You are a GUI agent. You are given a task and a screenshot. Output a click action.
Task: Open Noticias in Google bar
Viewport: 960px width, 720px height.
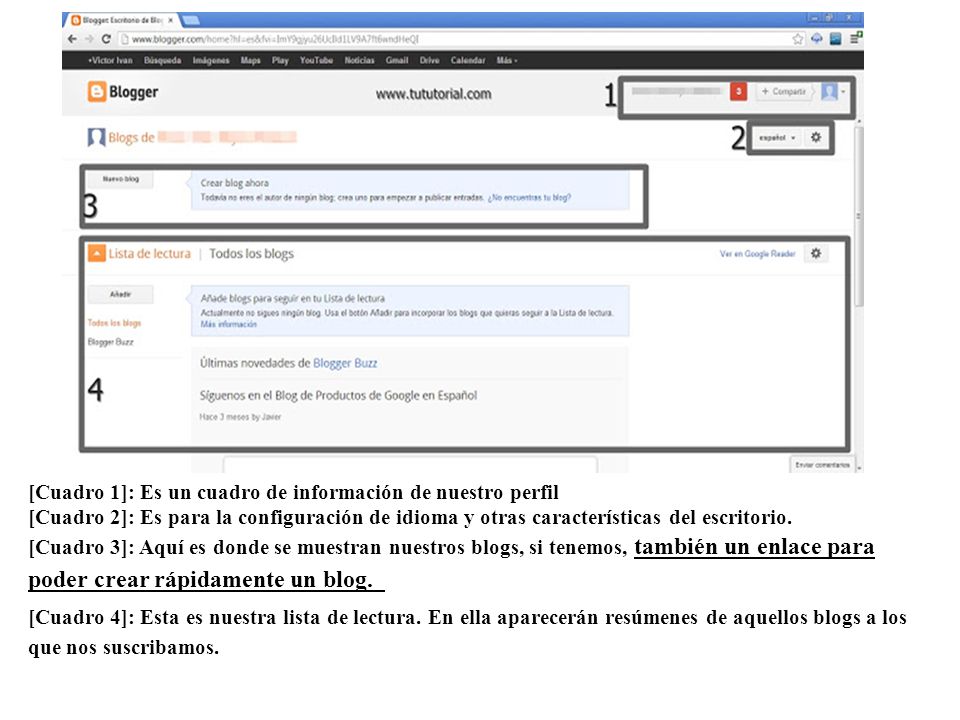(359, 60)
